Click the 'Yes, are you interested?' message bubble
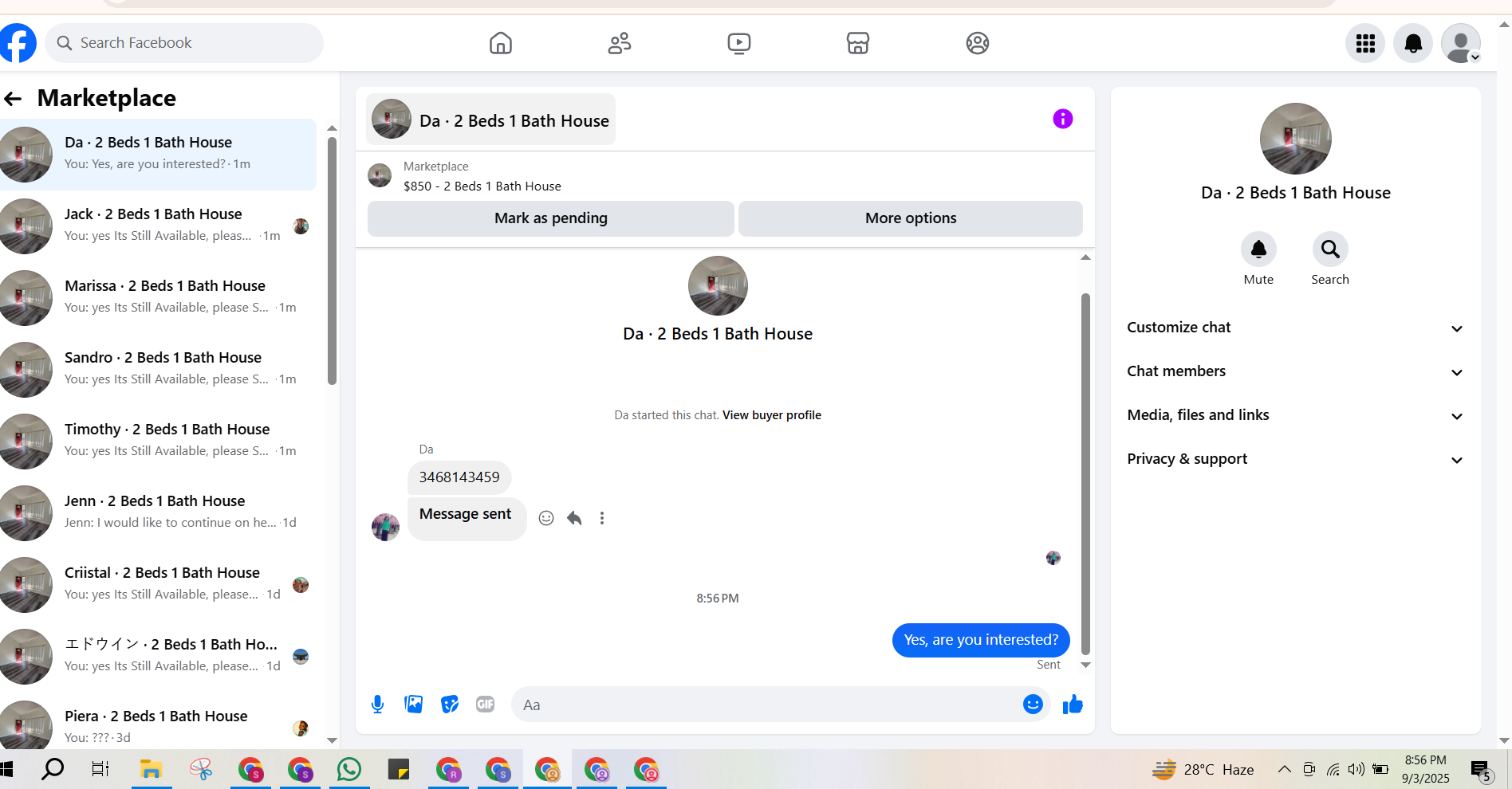This screenshot has height=789, width=1512. 981,640
